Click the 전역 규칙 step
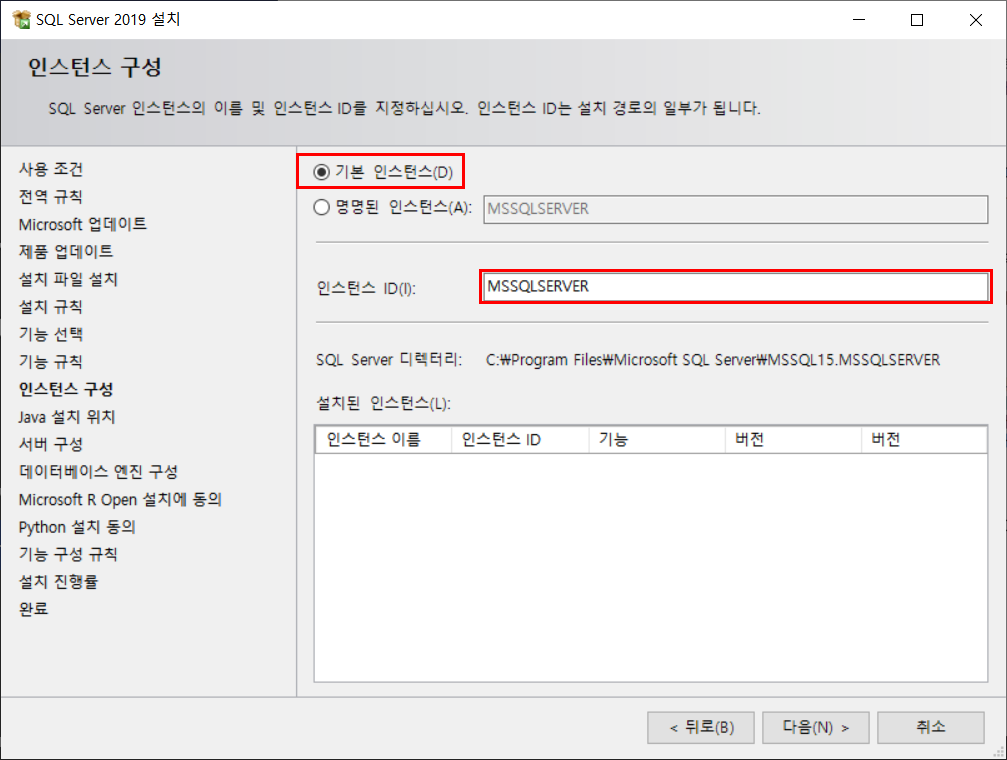 pyautogui.click(x=51, y=197)
